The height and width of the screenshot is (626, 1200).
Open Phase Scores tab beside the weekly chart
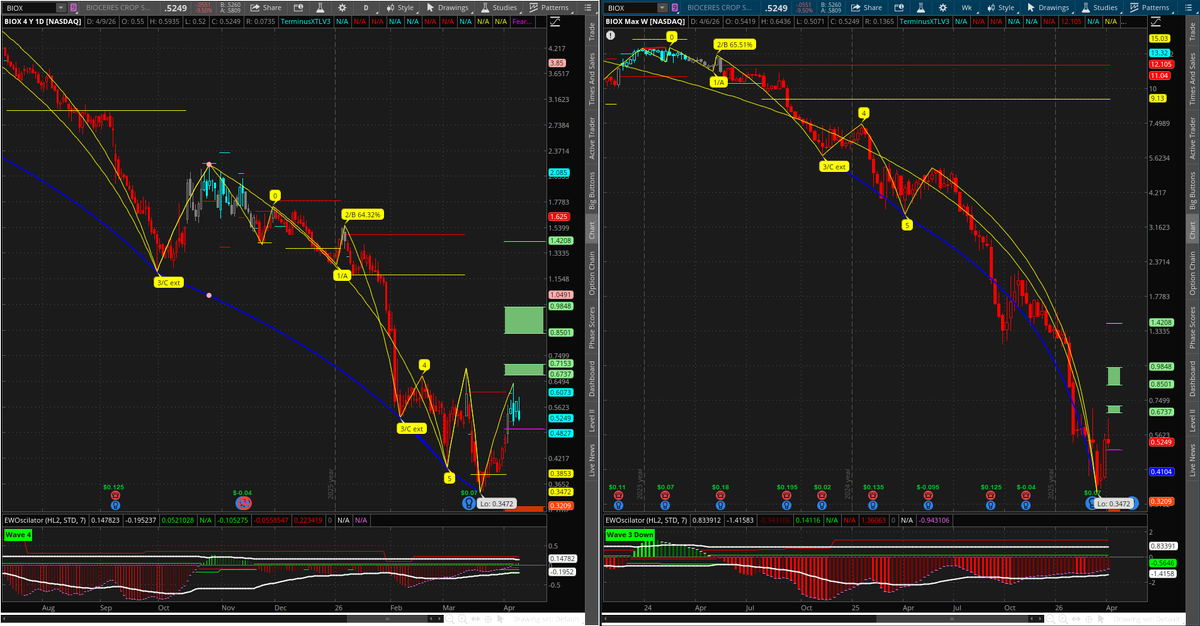tap(1191, 327)
